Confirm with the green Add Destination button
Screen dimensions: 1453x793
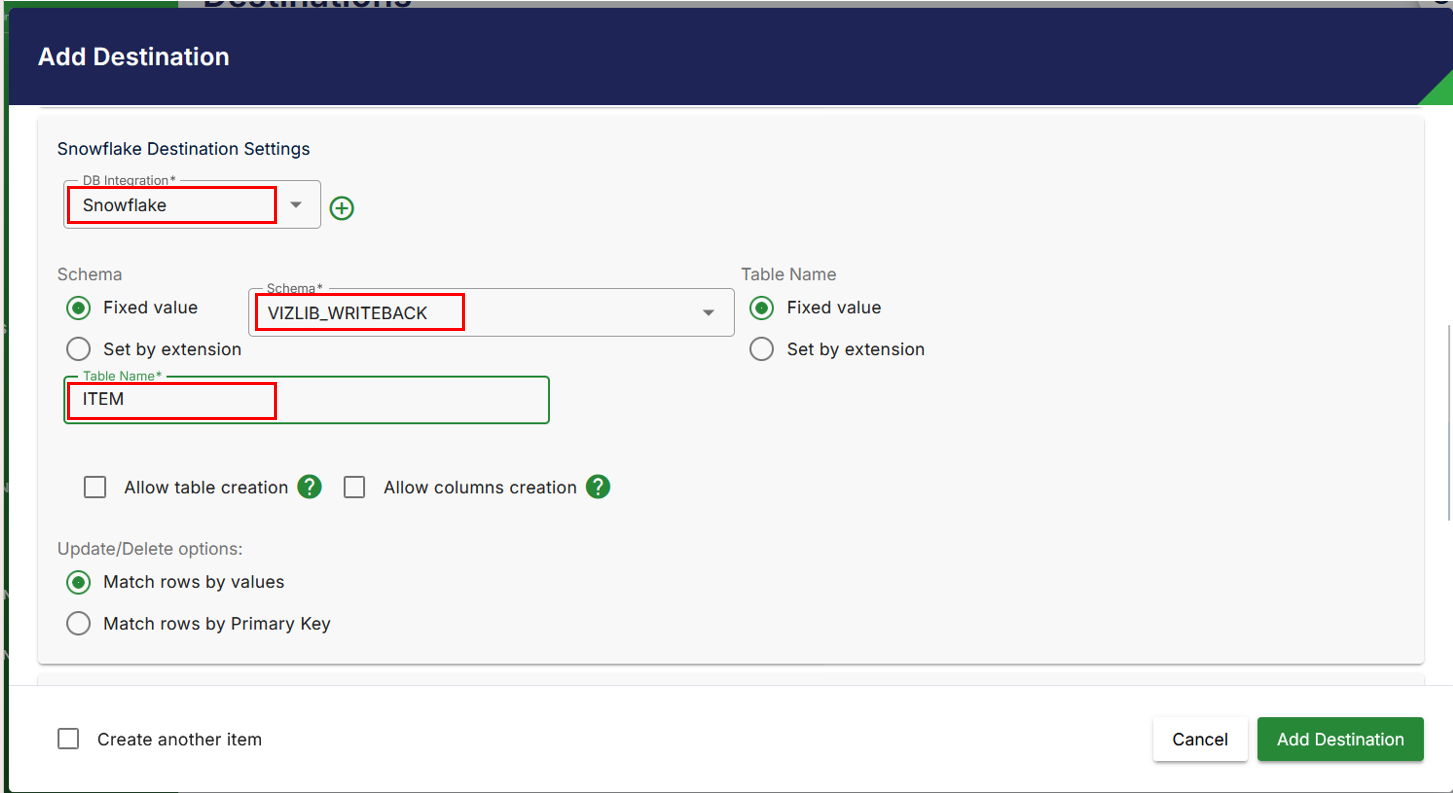coord(1340,739)
